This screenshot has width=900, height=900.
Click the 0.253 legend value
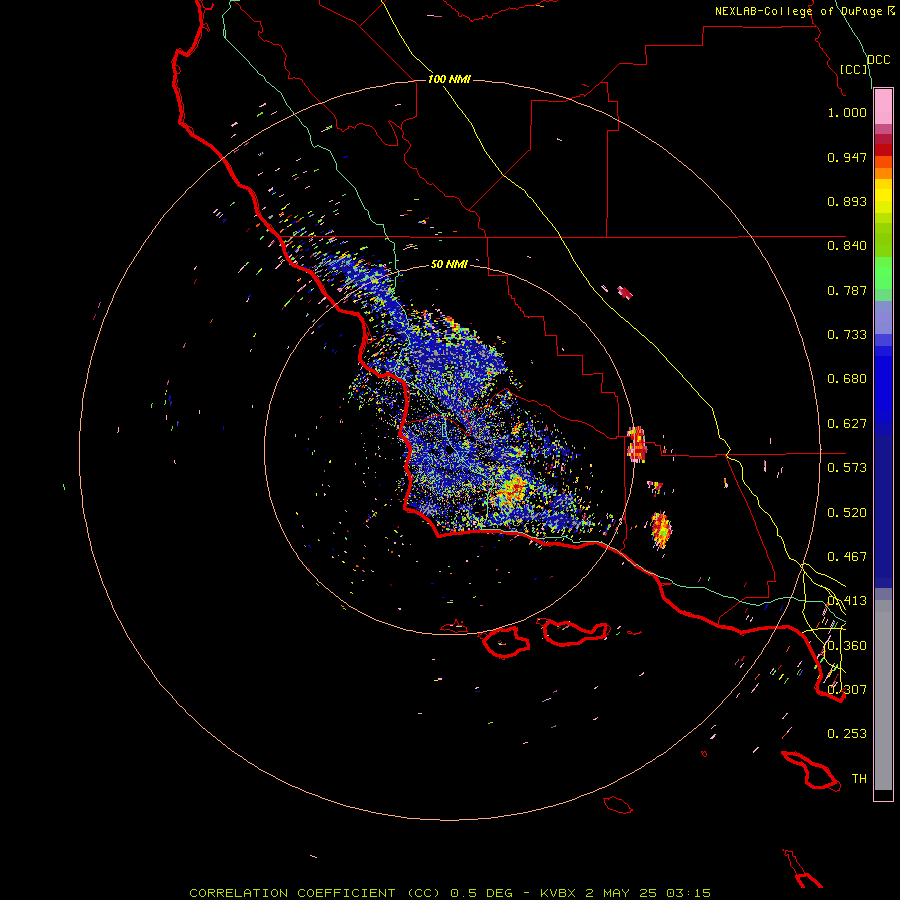(x=847, y=734)
